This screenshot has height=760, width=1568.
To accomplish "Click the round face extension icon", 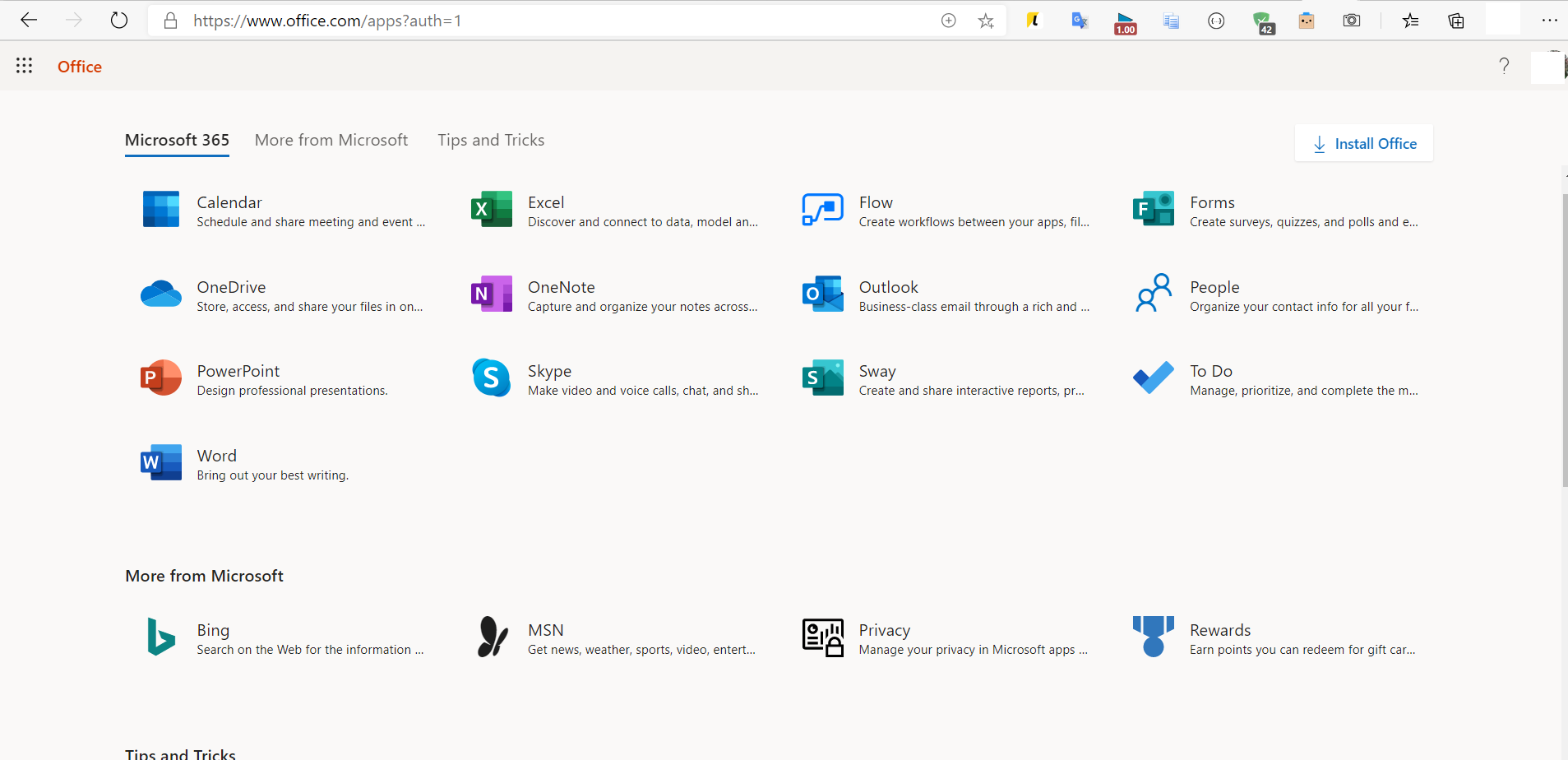I will [x=1216, y=21].
